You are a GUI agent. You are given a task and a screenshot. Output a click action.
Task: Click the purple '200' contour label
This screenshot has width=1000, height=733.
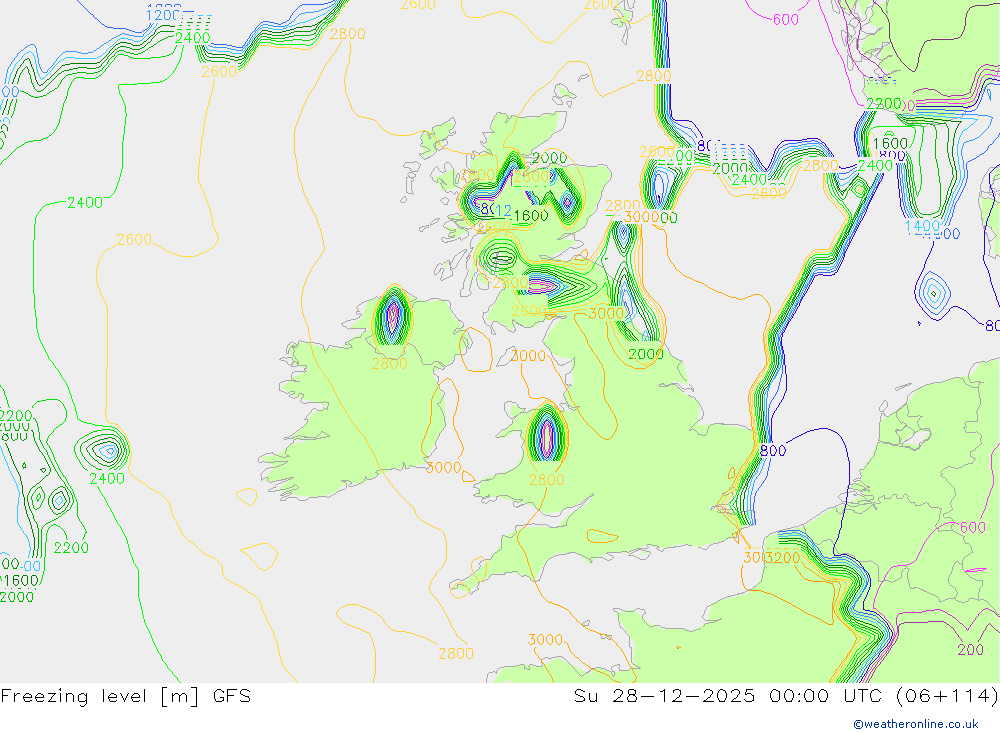[x=970, y=649]
